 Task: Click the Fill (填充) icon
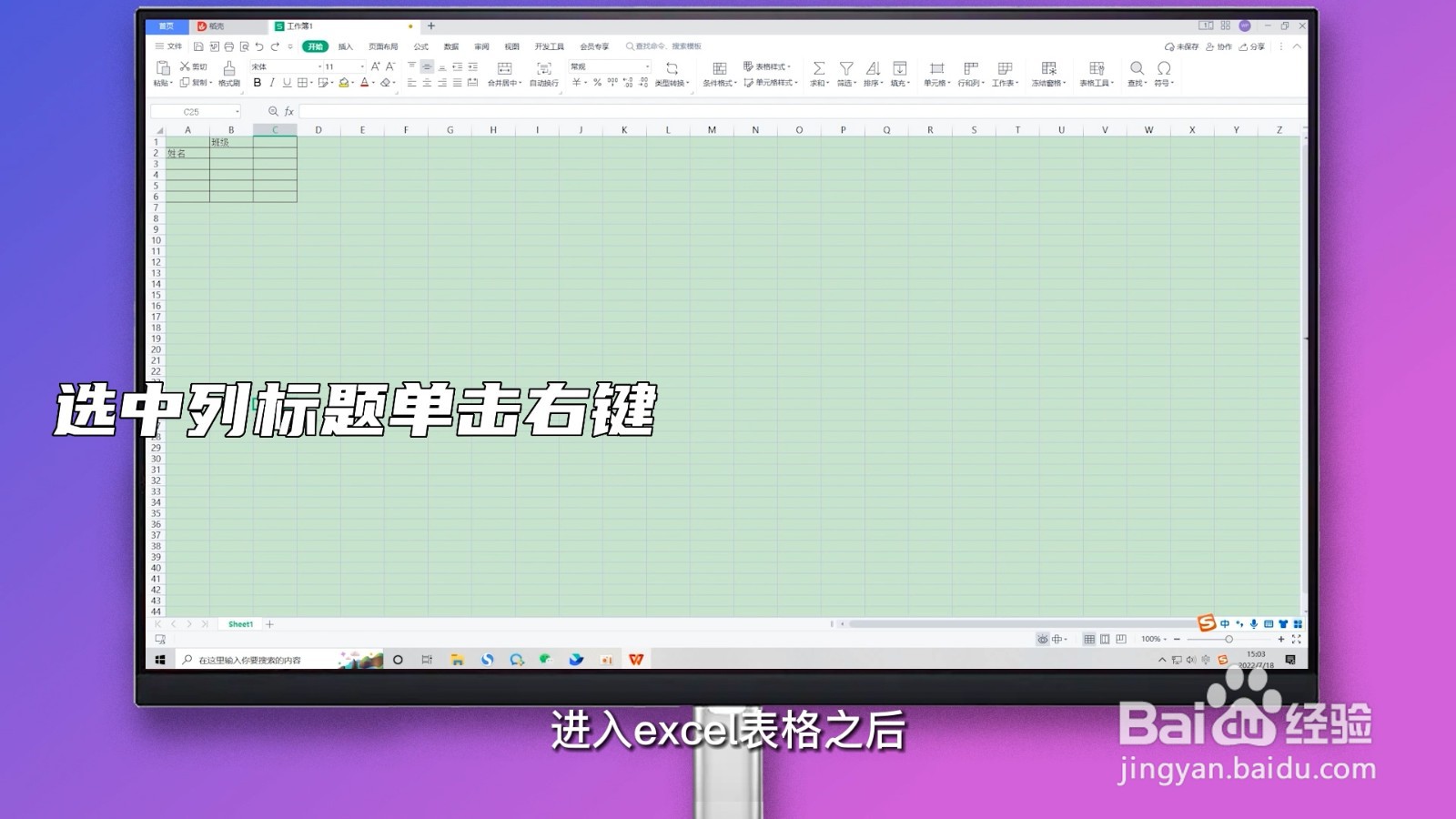click(x=899, y=68)
